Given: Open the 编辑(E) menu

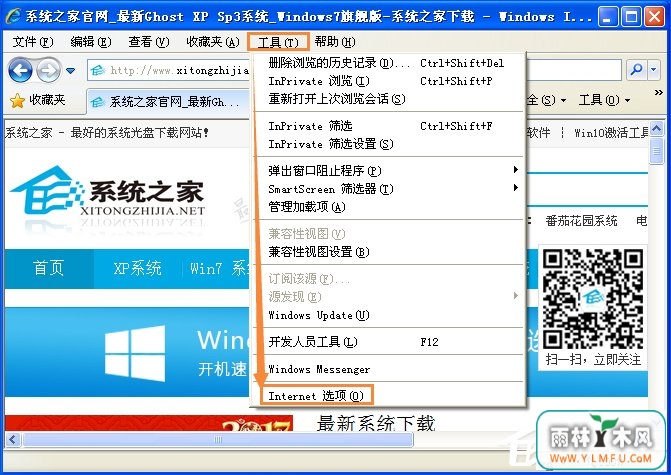Looking at the screenshot, I should pos(91,42).
